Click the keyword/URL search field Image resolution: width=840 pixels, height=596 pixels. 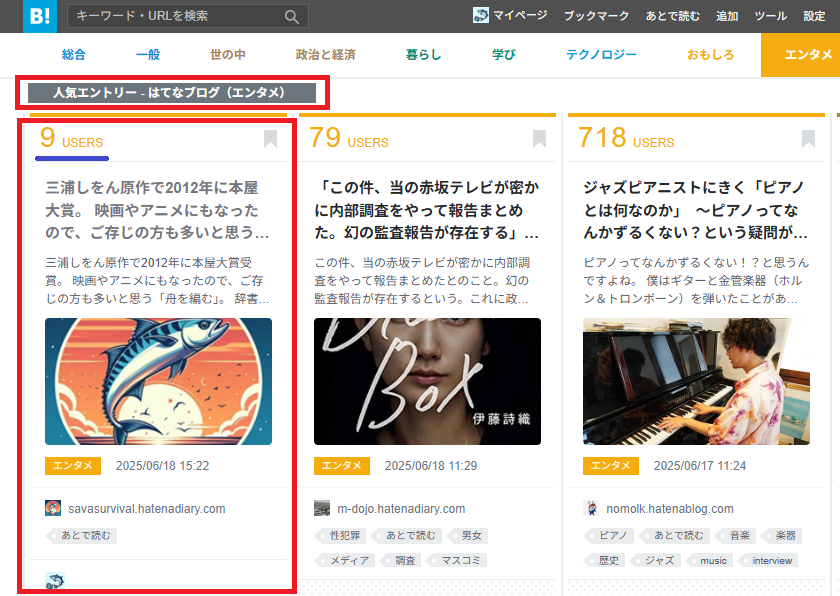click(188, 16)
